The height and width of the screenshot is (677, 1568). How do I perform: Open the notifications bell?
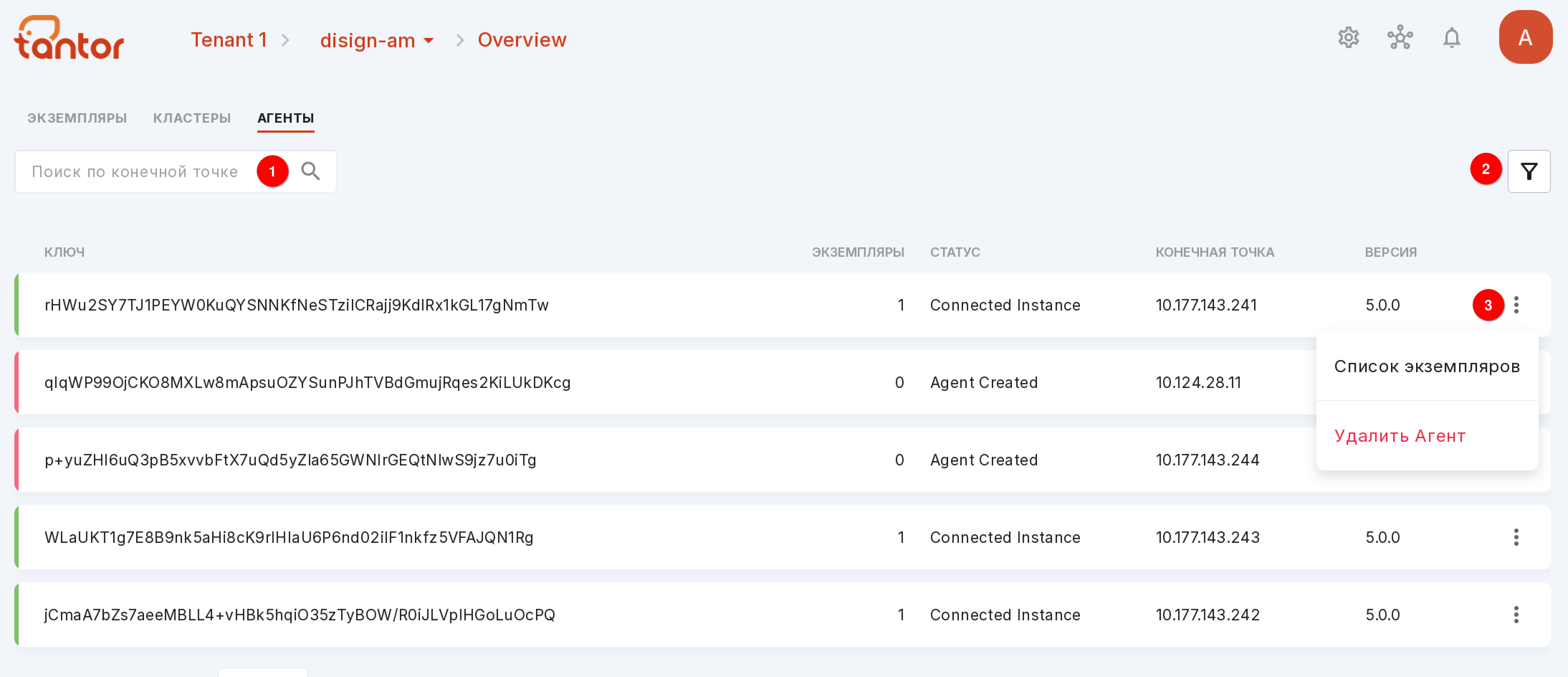coord(1452,38)
